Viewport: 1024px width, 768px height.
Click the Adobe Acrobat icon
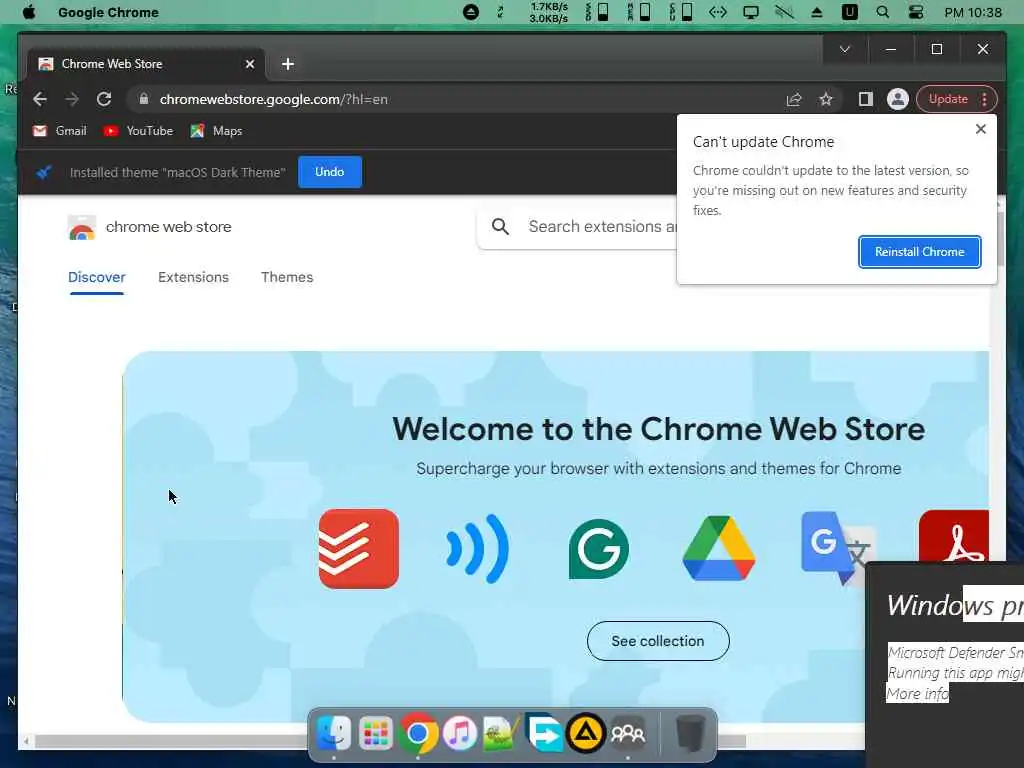point(953,536)
